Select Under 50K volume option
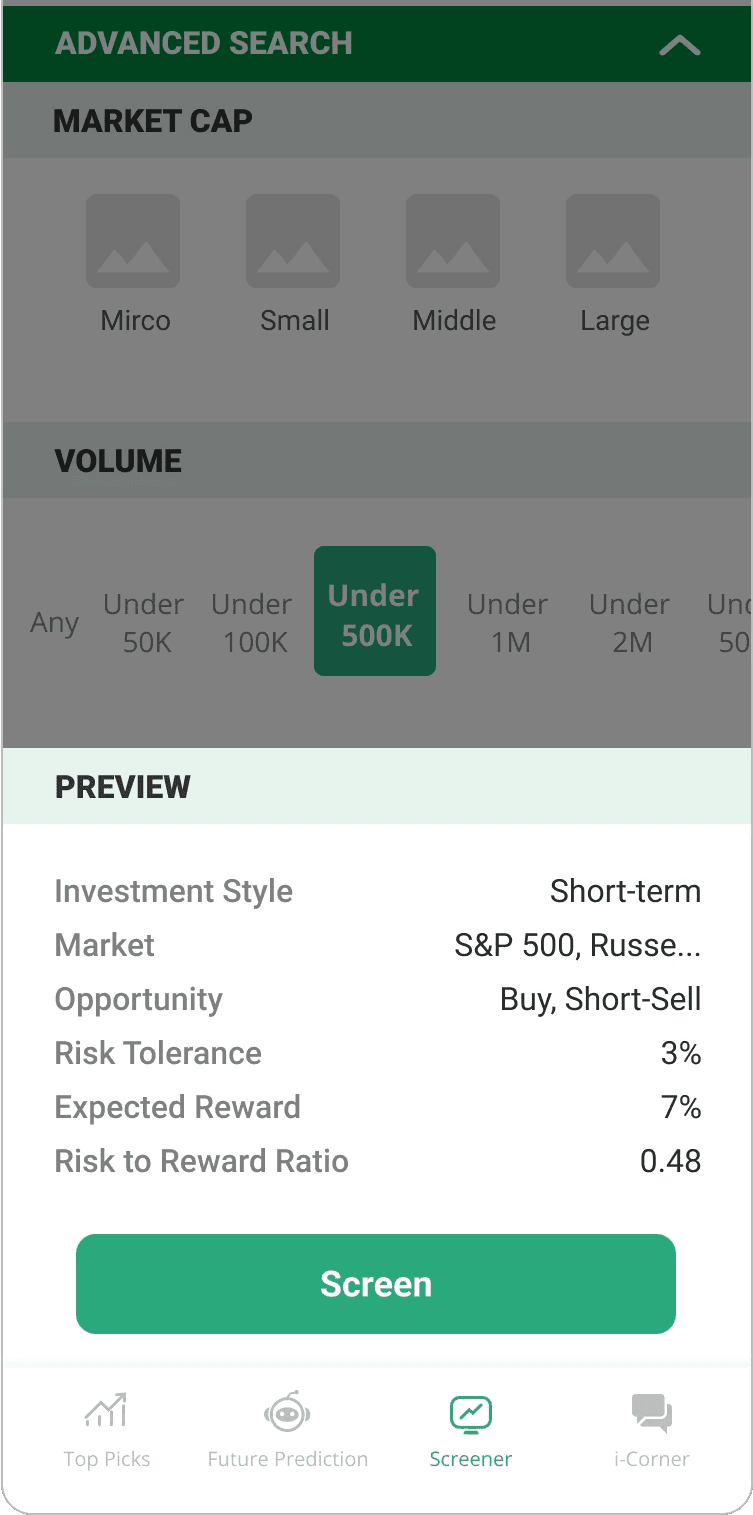Image resolution: width=753 pixels, height=1515 pixels. tap(144, 622)
